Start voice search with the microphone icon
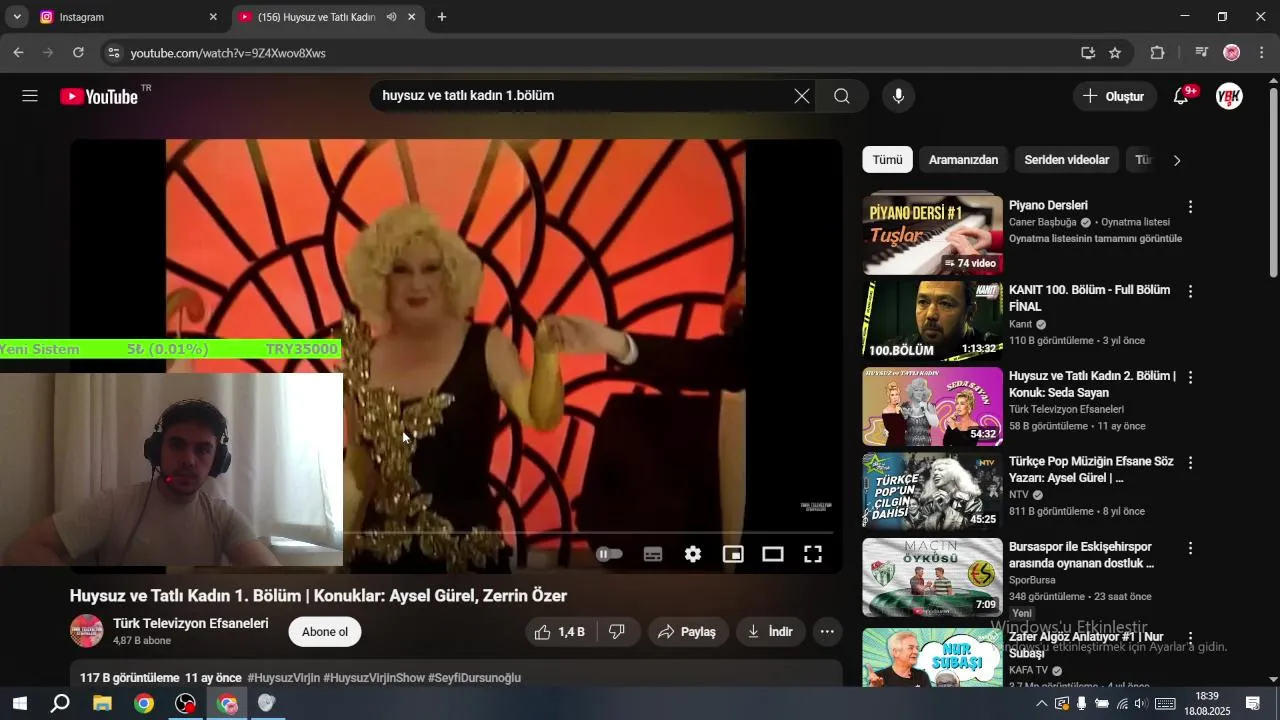This screenshot has height=720, width=1280. pos(898,96)
